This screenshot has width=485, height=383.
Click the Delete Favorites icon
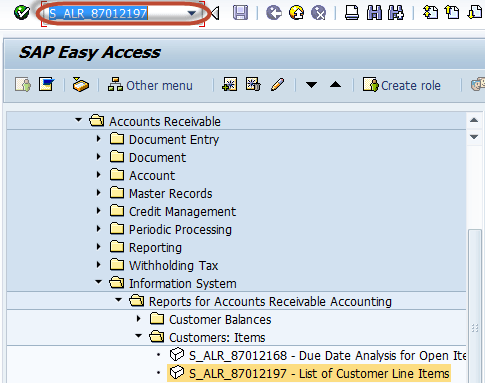[253, 85]
